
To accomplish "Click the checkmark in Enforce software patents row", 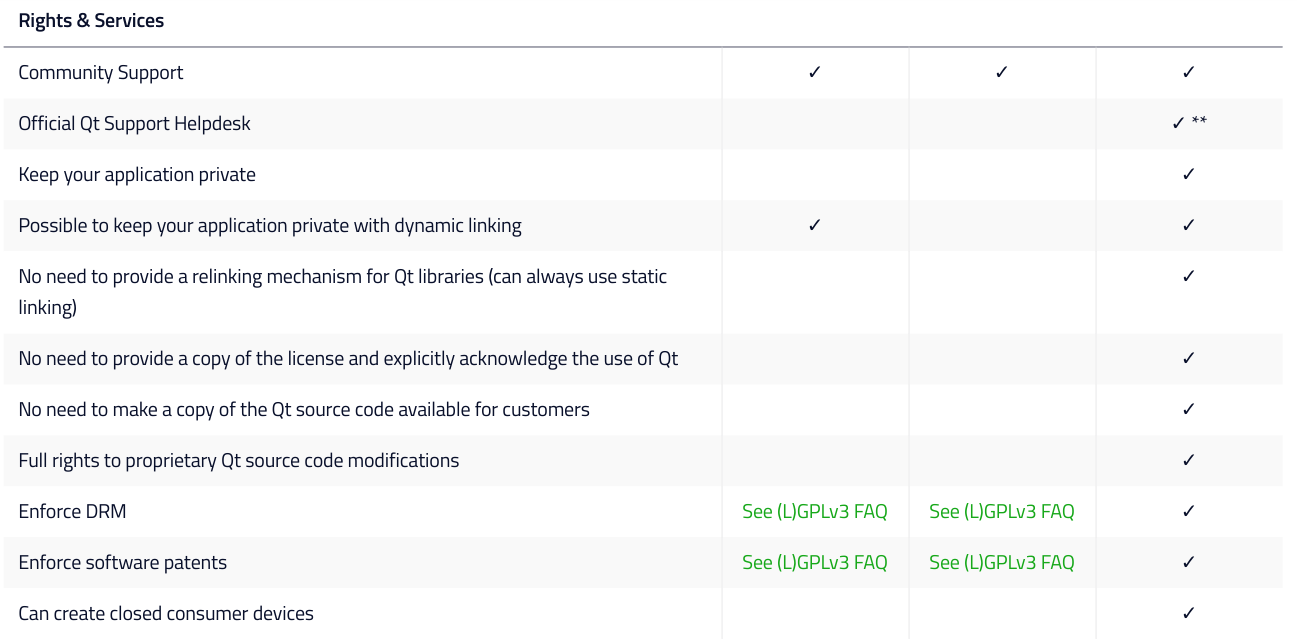I will tap(1189, 563).
